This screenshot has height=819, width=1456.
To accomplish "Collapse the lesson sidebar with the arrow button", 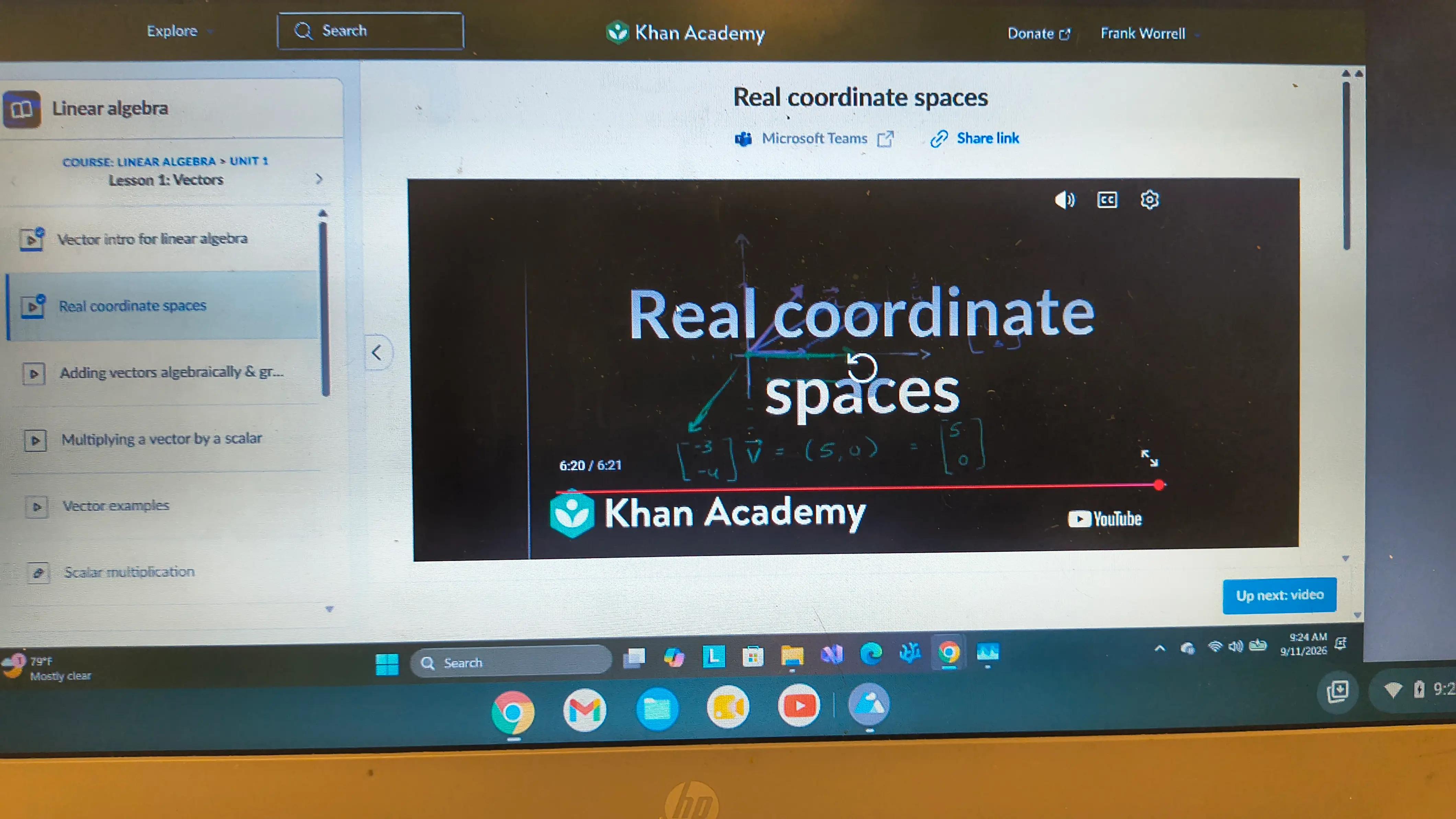I will [x=378, y=352].
